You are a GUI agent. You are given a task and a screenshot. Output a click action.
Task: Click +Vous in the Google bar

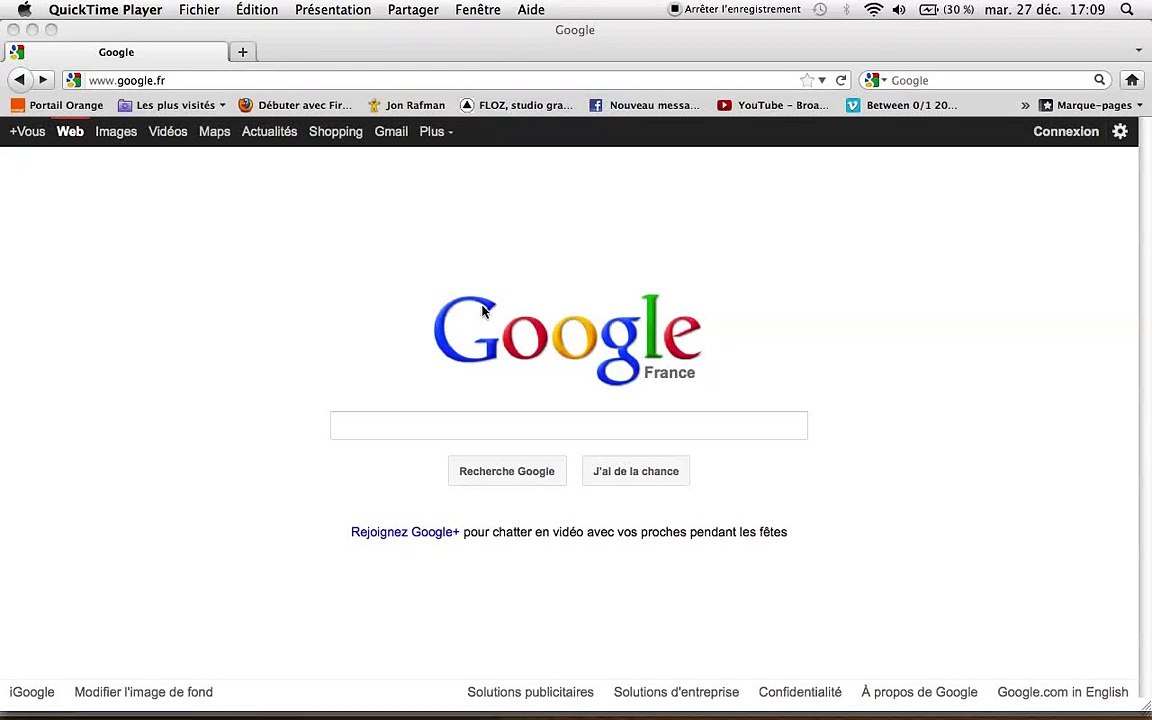coord(27,132)
